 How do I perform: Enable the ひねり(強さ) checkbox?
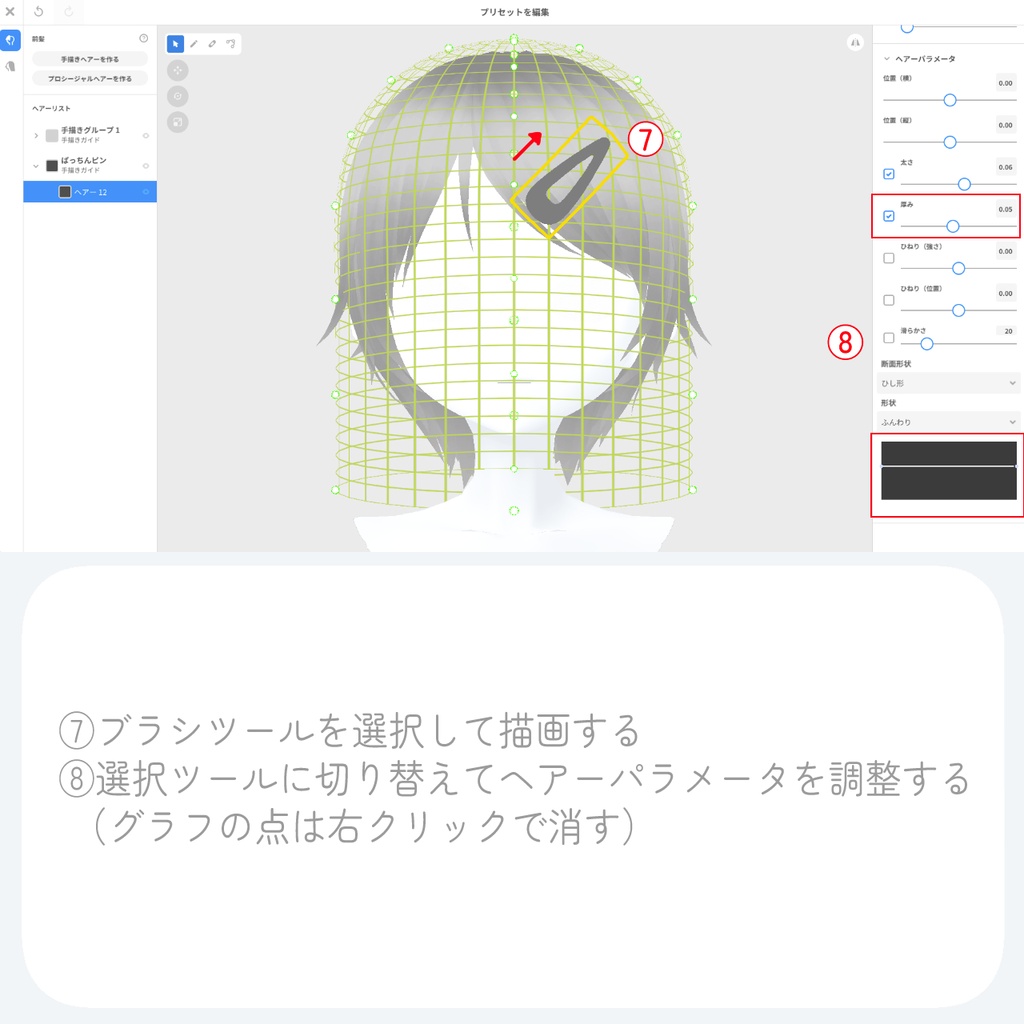tap(889, 258)
